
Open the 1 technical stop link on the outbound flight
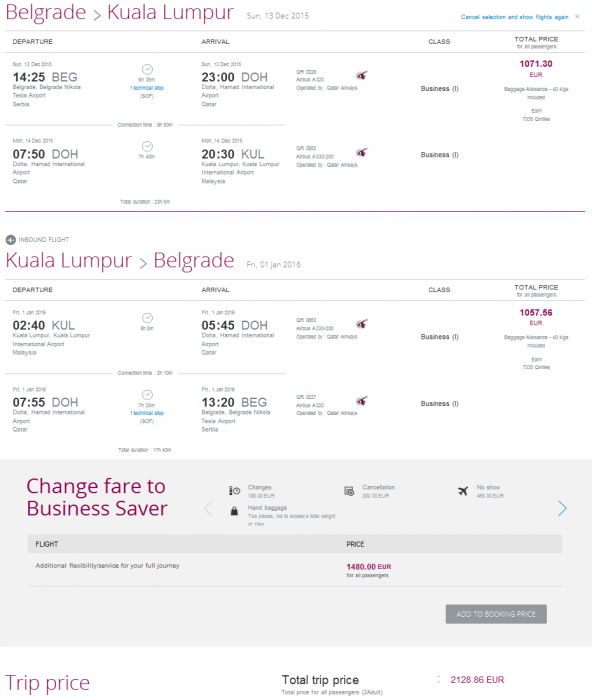coord(147,88)
